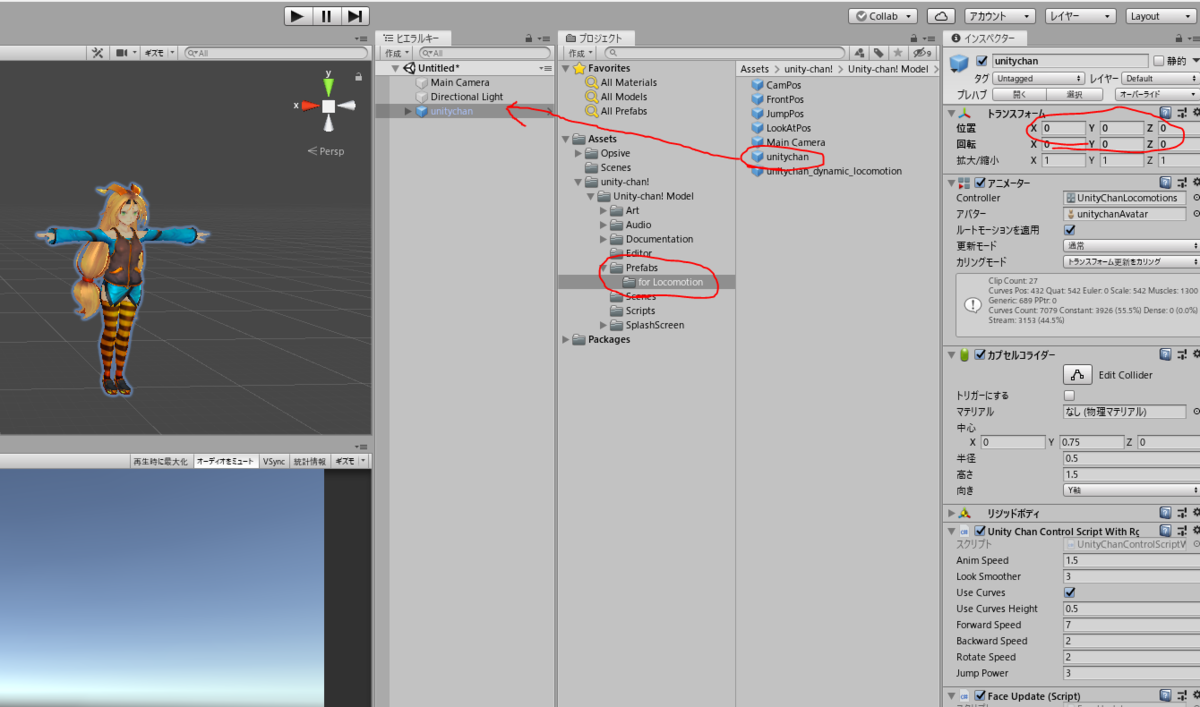
Task: Toggle Unity Chan Control Script enabled checkbox
Action: coord(979,531)
